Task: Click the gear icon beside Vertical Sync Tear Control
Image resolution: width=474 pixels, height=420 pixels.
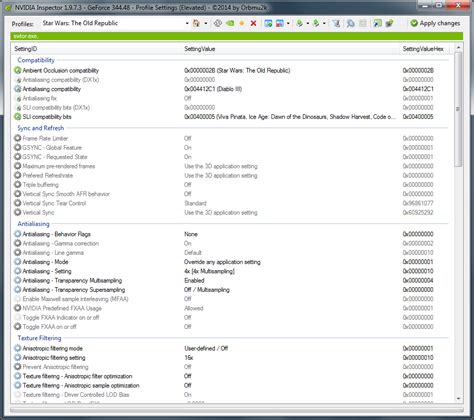Action: [18, 203]
